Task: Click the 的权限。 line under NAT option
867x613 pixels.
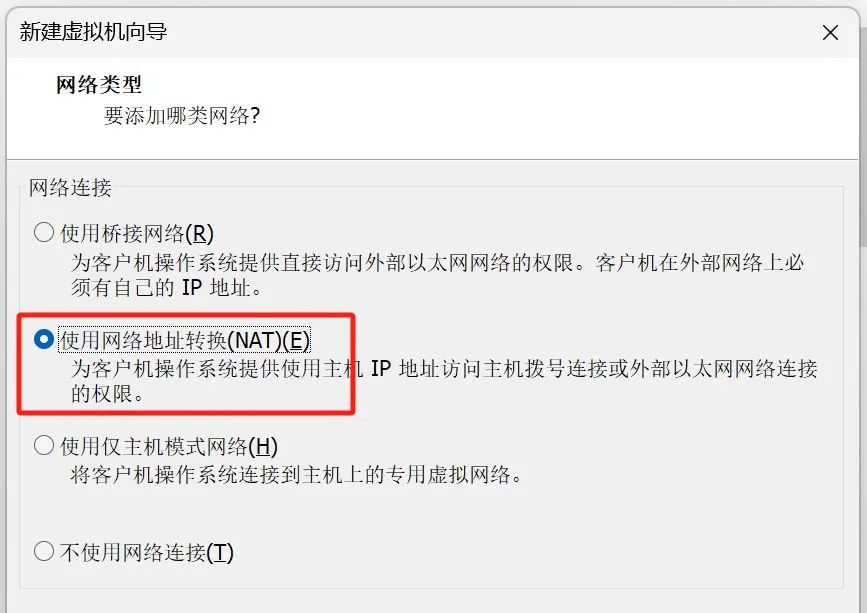Action: point(107,394)
